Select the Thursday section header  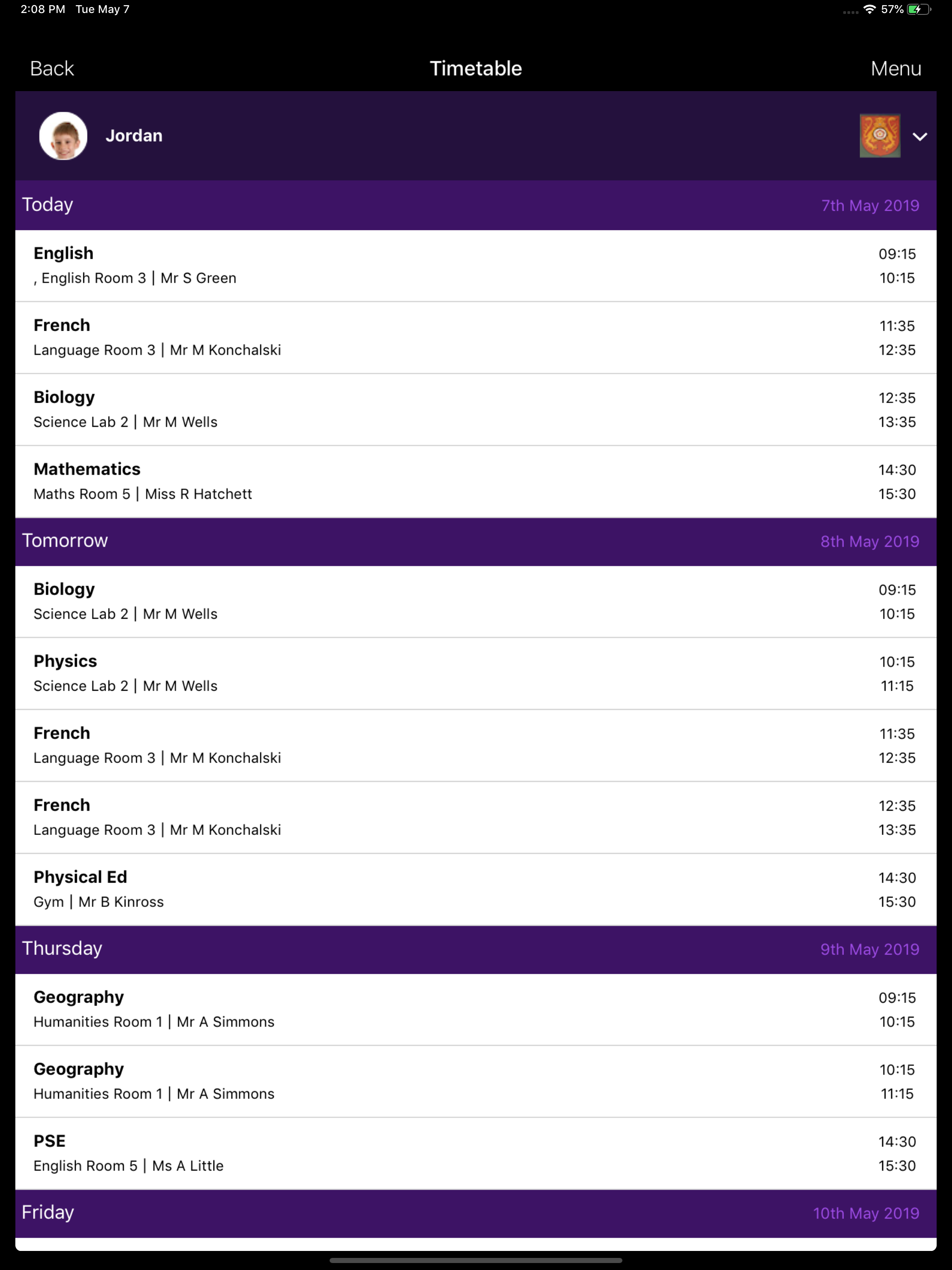click(476, 949)
